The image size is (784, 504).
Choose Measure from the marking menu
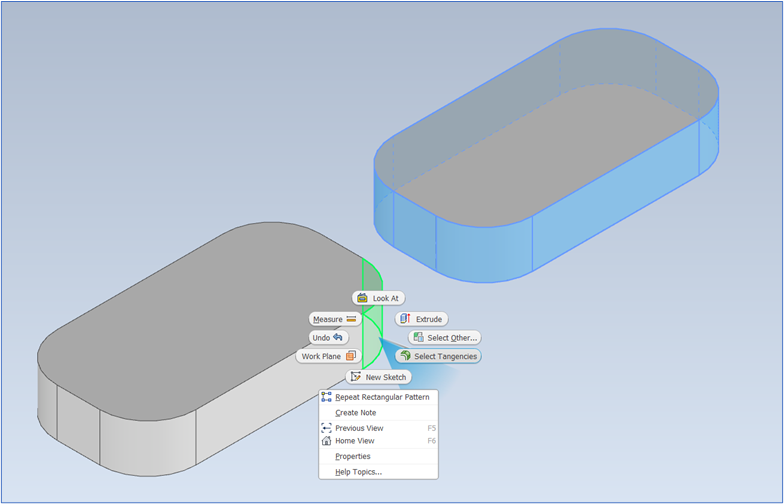point(334,319)
